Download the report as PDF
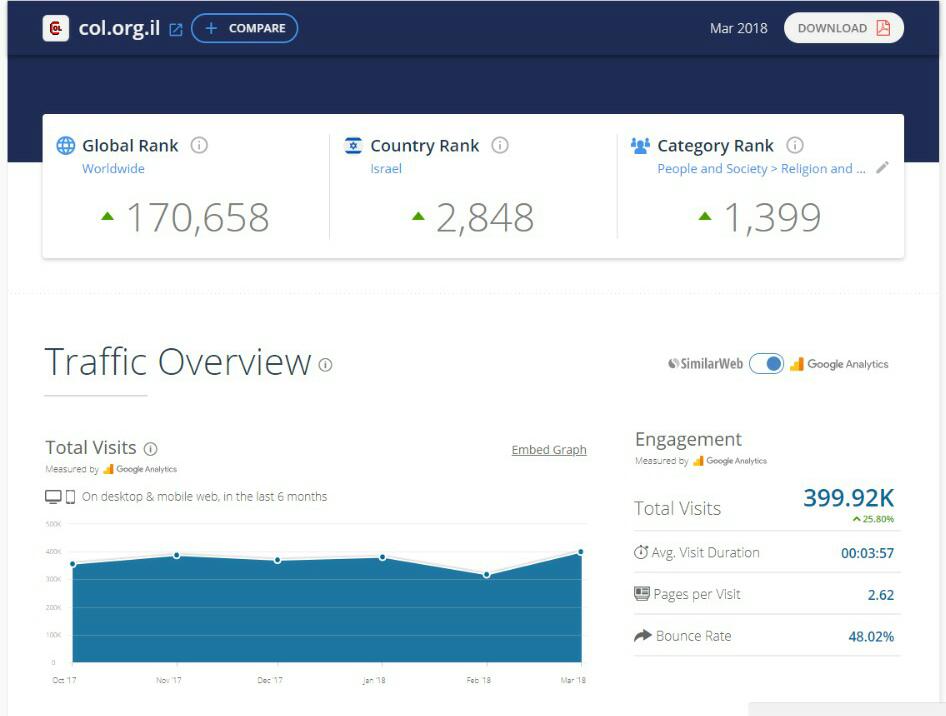The image size is (946, 716). point(843,28)
